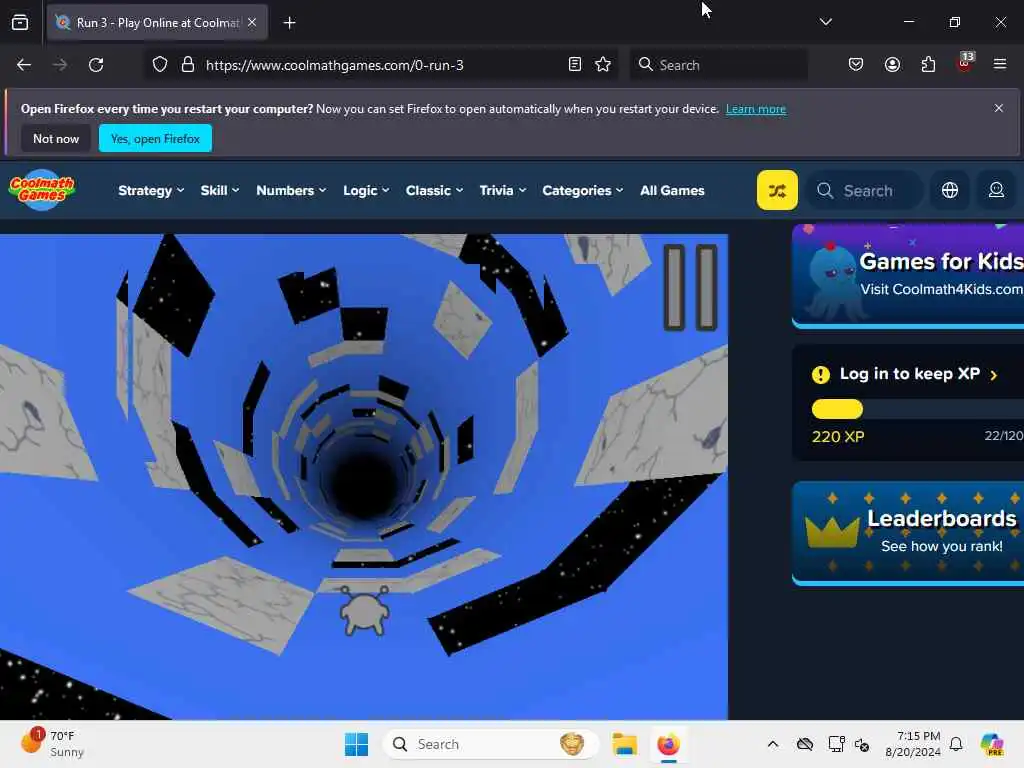Viewport: 1024px width, 768px height.
Task: Open the Extensions puzzle icon
Action: 928,65
